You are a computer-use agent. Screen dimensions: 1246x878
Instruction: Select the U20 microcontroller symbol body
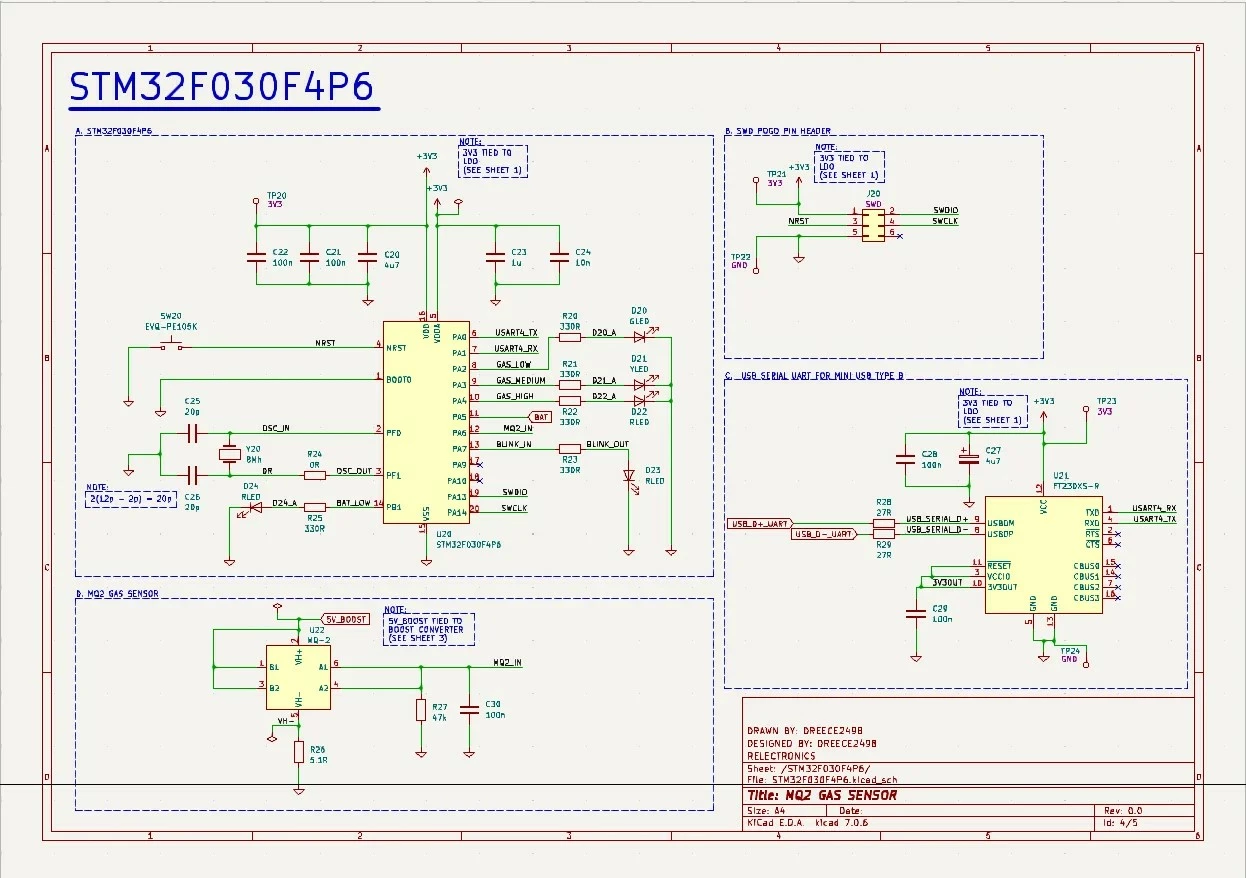click(x=426, y=423)
